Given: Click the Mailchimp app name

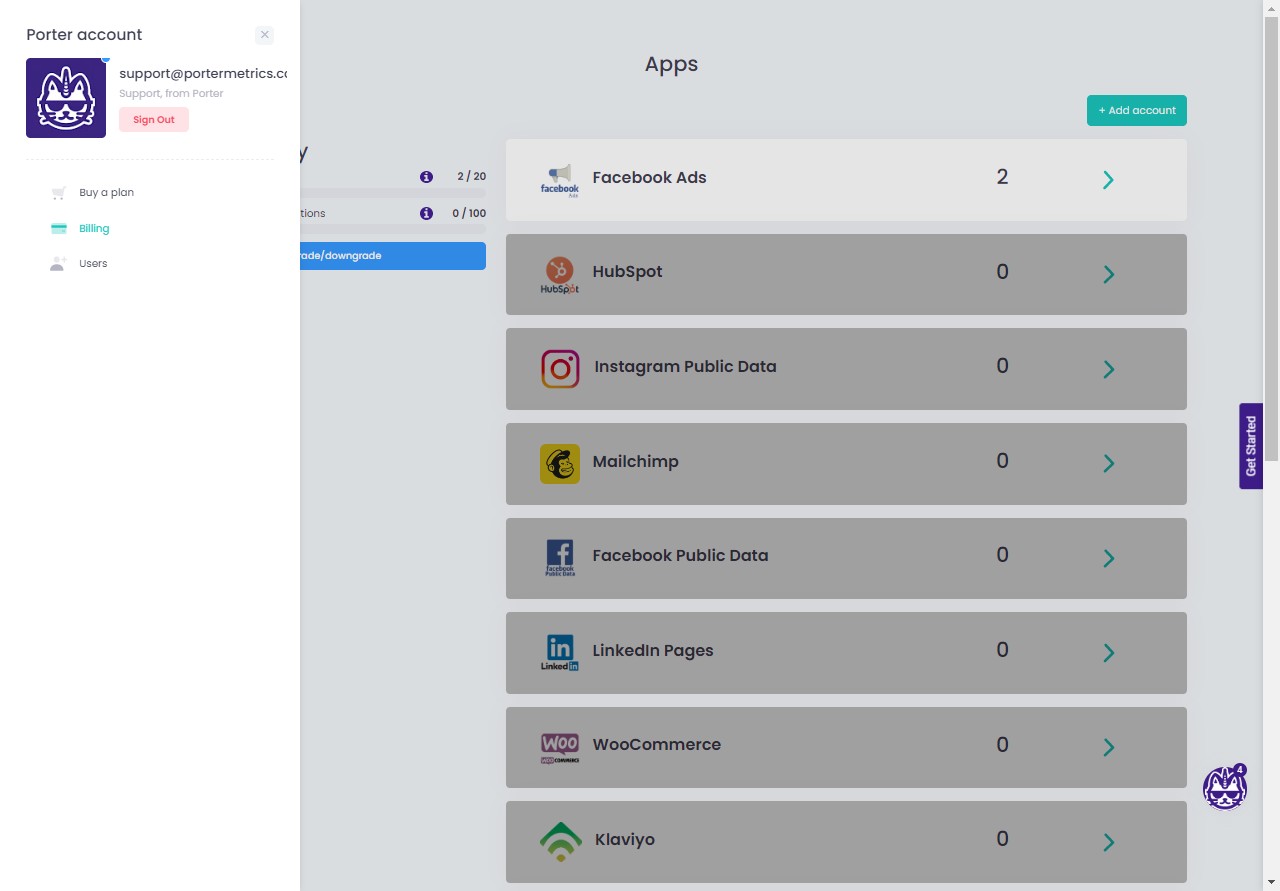Looking at the screenshot, I should 635,462.
